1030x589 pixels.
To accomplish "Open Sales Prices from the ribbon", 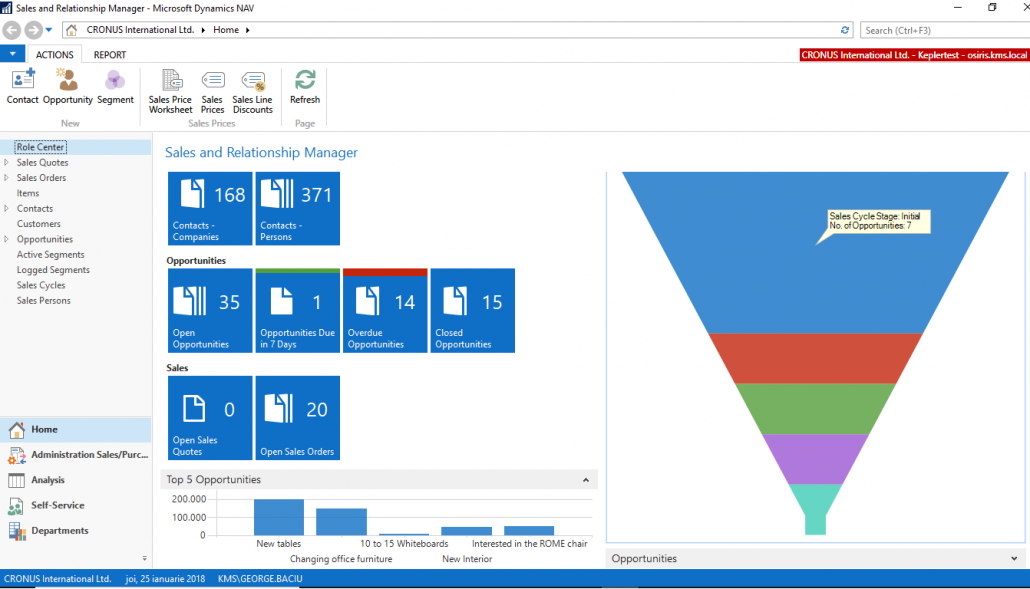I will click(212, 91).
